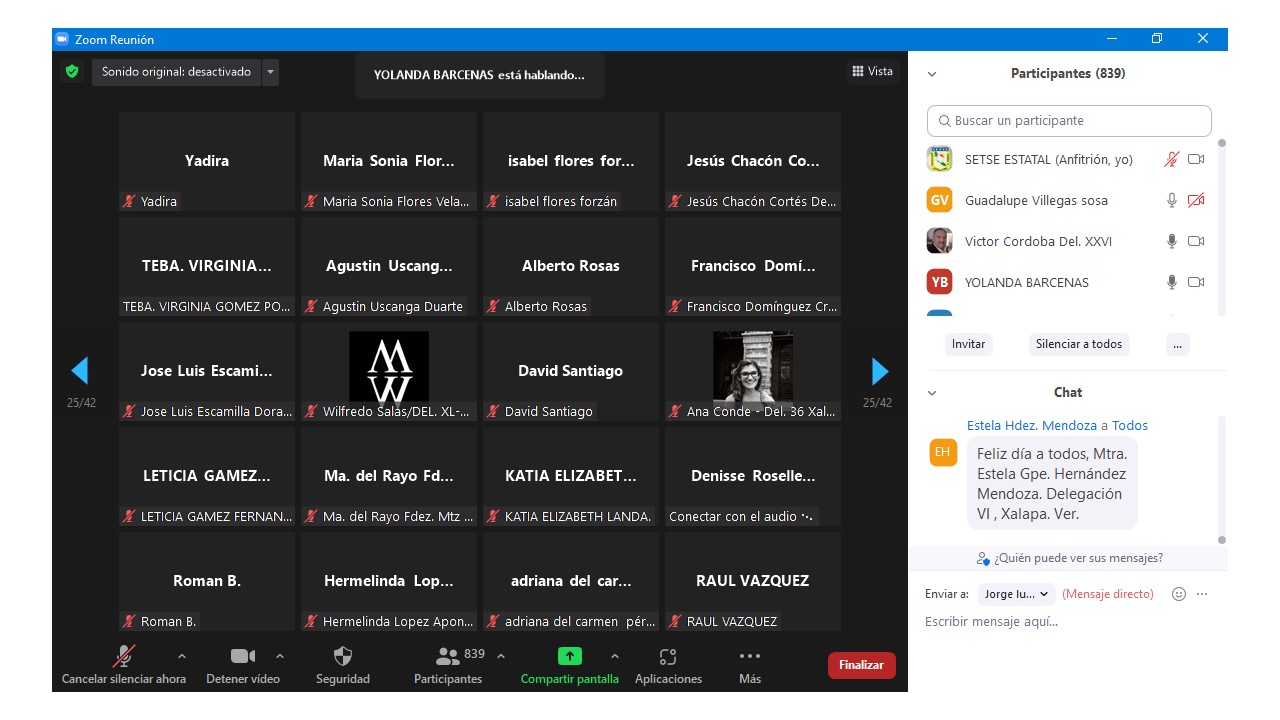Open participants panel more options (...)
The width and height of the screenshot is (1280, 720).
pos(1178,344)
